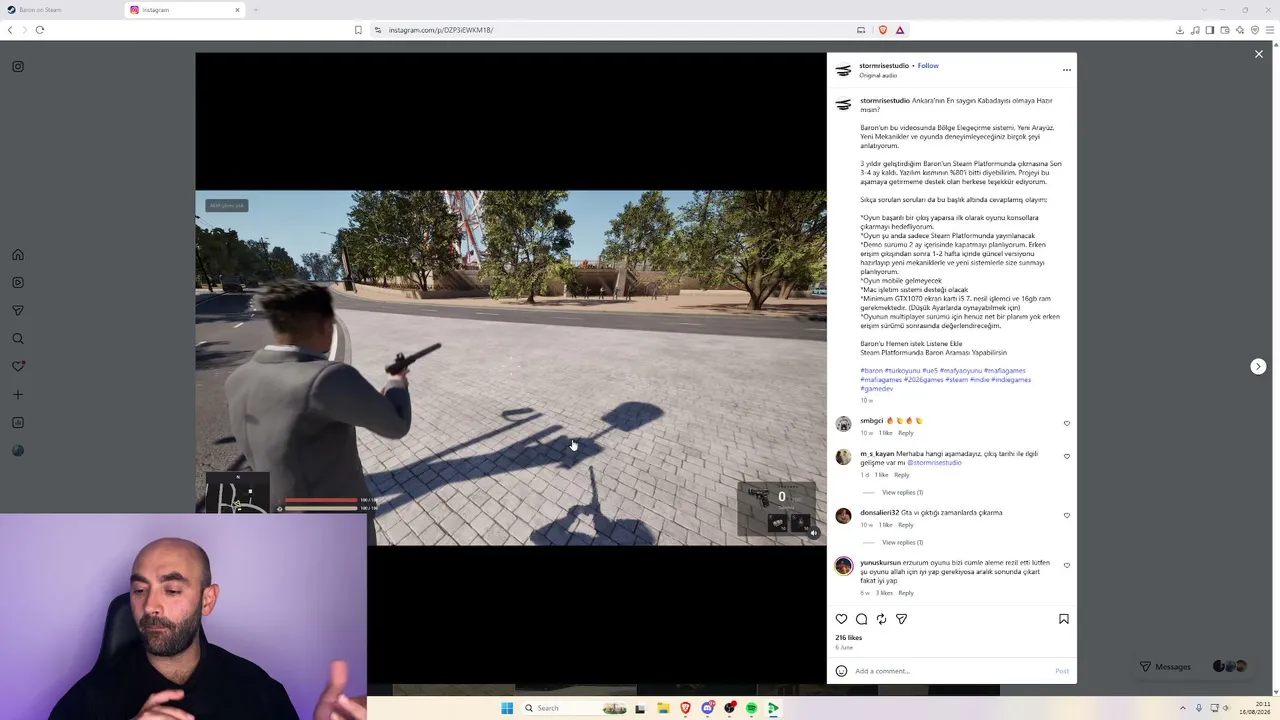Image resolution: width=1280 pixels, height=720 pixels.
Task: Open Brave Wallet icon
Action: click(1225, 30)
